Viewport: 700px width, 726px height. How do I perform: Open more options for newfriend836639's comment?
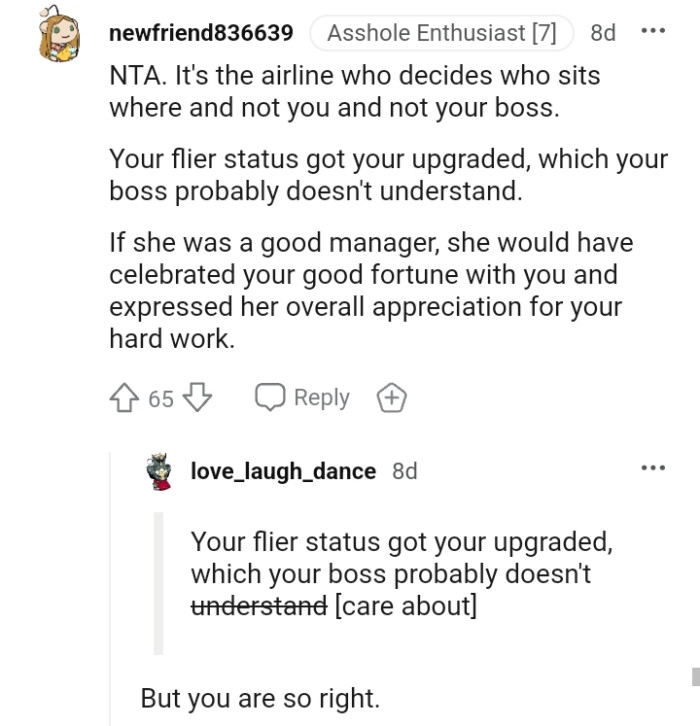pyautogui.click(x=652, y=32)
